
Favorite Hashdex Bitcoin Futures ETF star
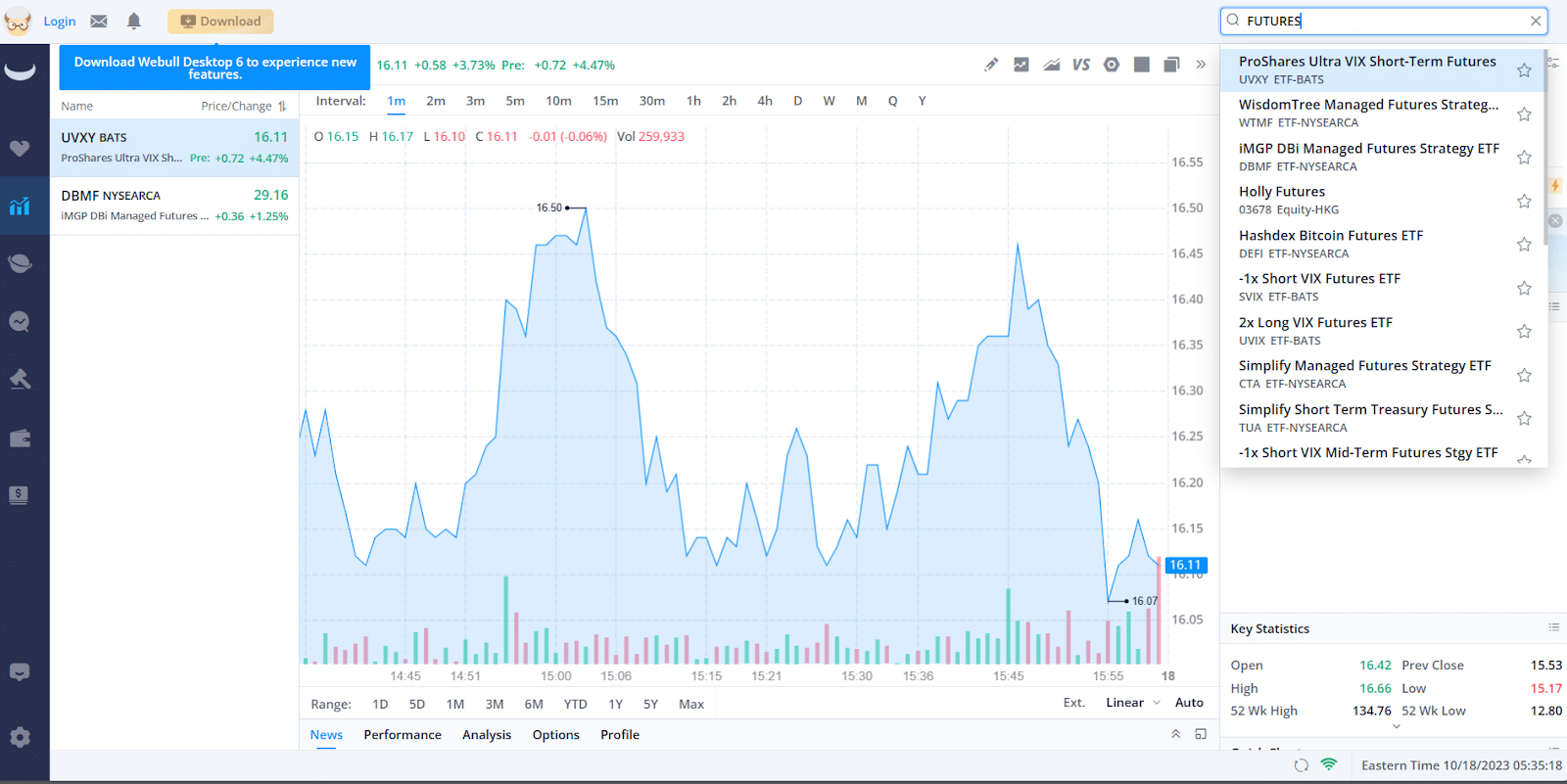pyautogui.click(x=1524, y=245)
